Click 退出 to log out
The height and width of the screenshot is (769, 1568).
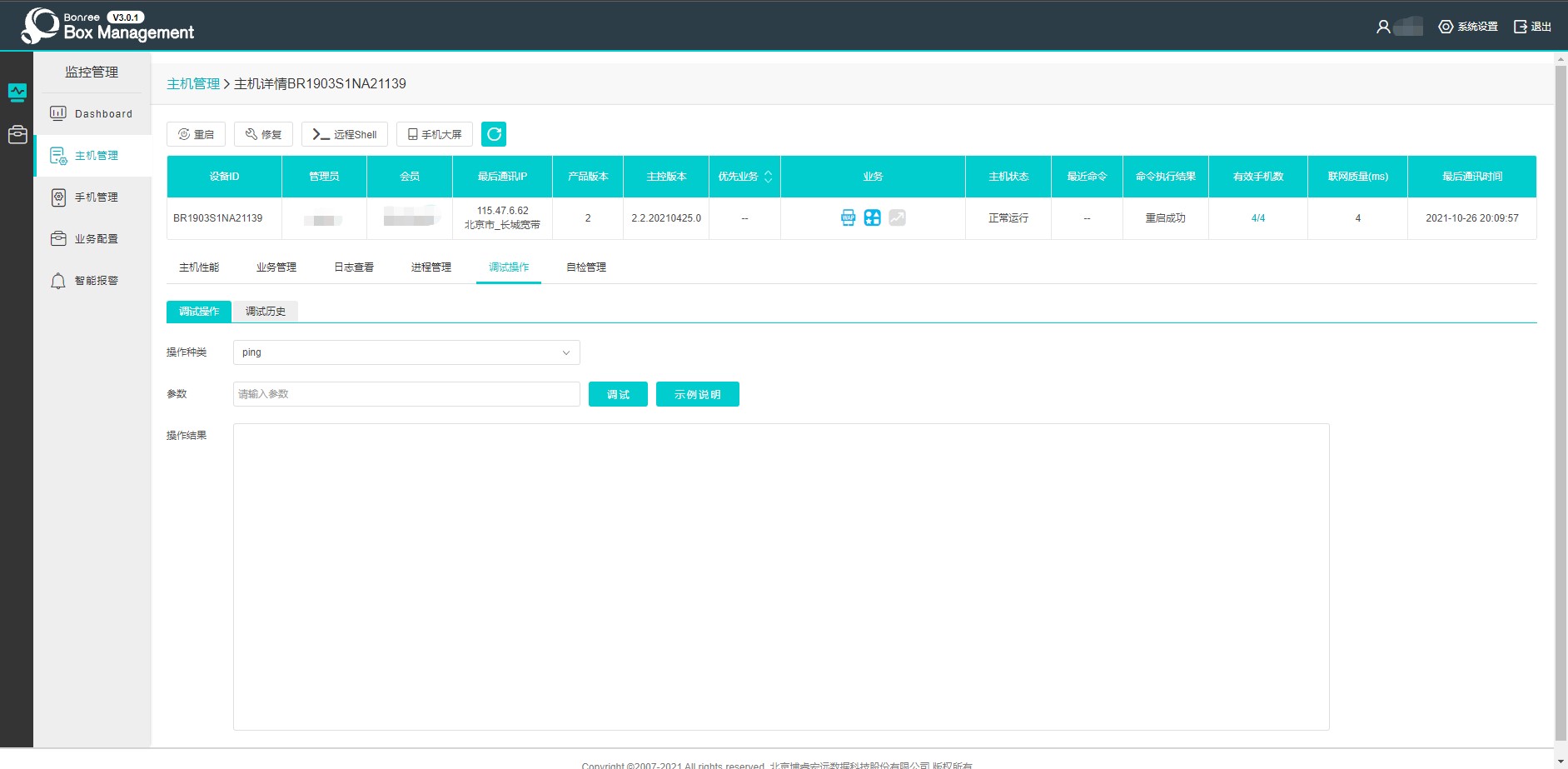(1532, 27)
